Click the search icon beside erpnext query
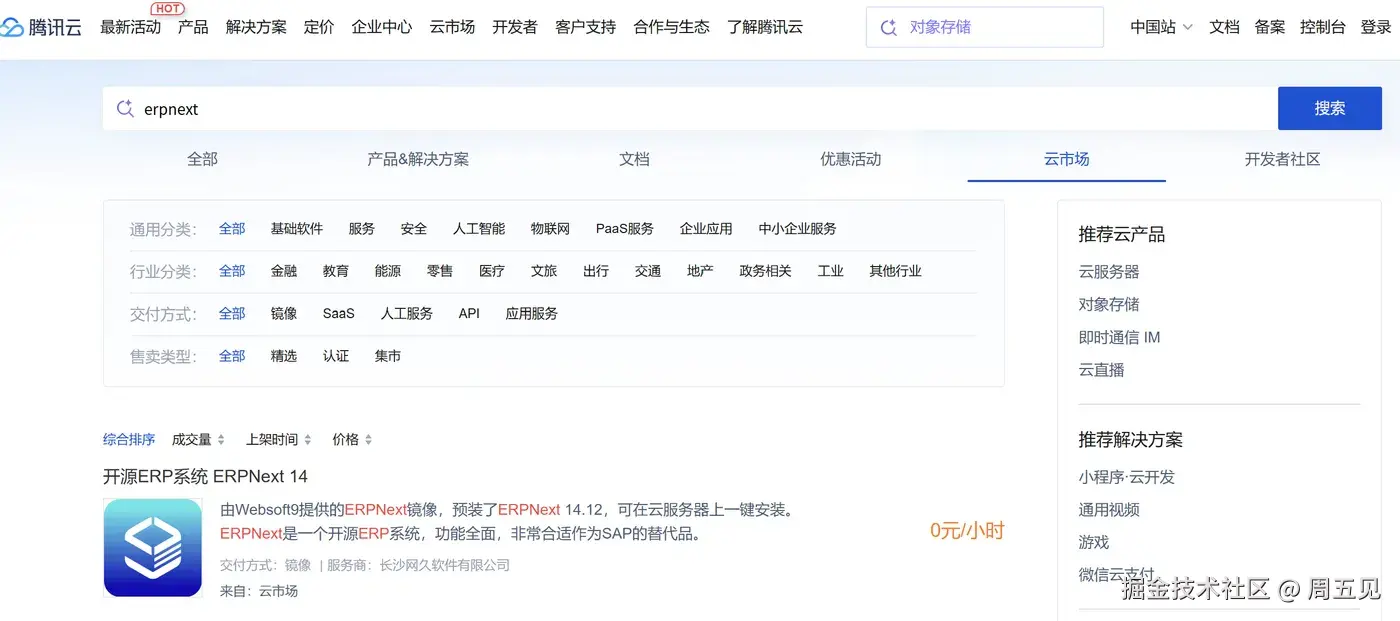The width and height of the screenshot is (1400, 621). coord(125,109)
